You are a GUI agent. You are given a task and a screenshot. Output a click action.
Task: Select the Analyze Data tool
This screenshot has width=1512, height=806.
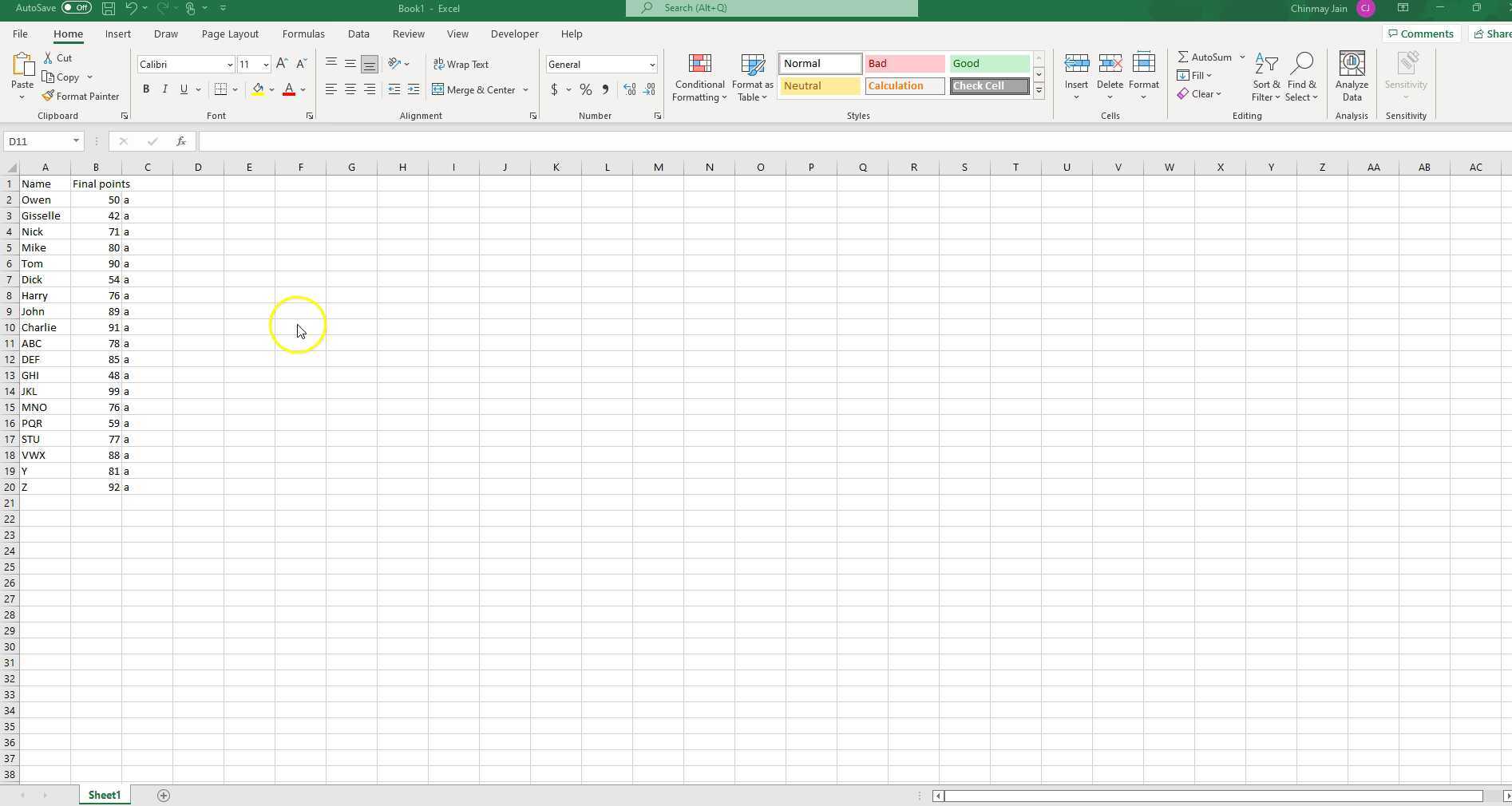pos(1351,76)
